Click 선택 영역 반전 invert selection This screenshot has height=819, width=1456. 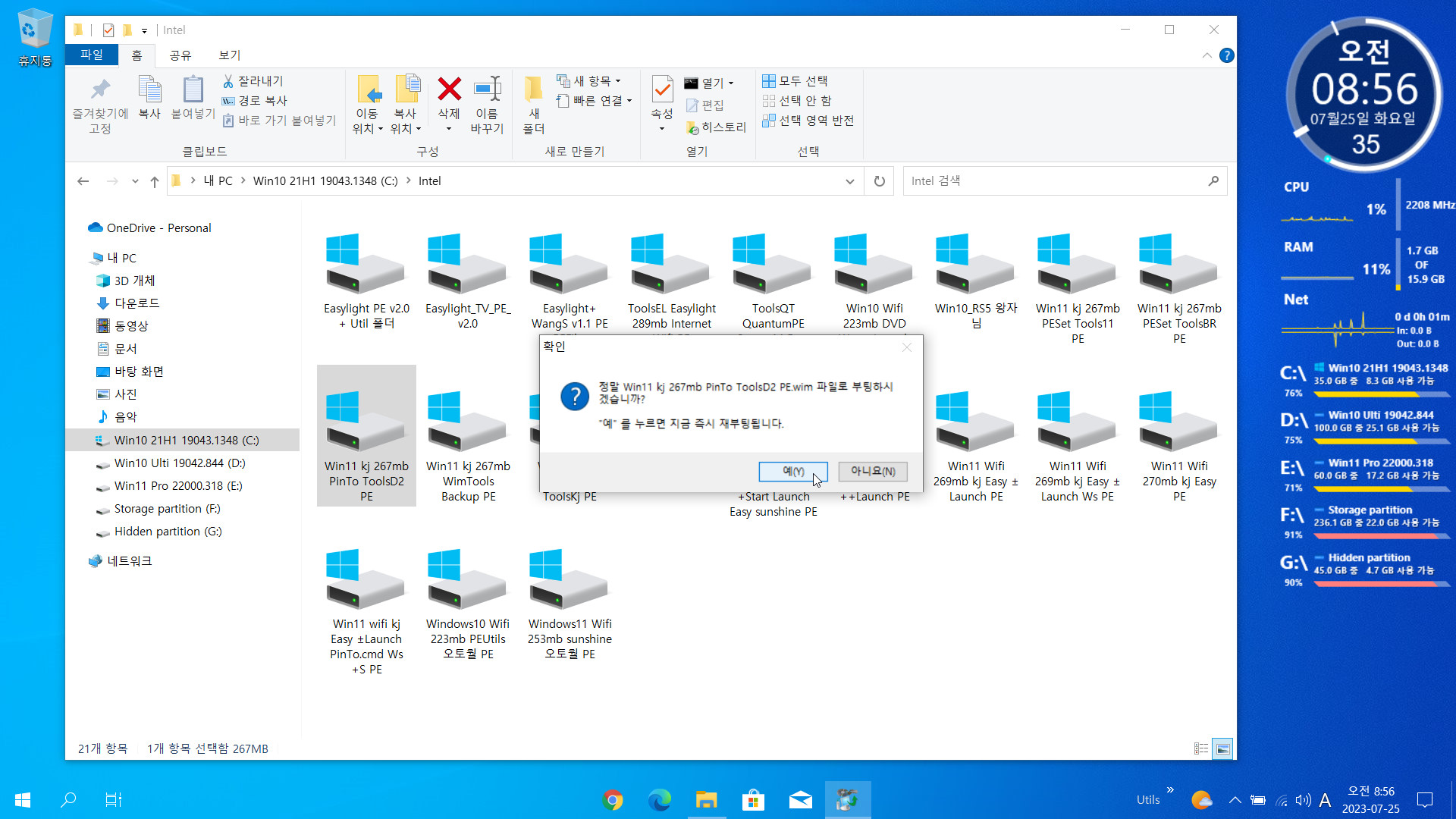coord(808,121)
